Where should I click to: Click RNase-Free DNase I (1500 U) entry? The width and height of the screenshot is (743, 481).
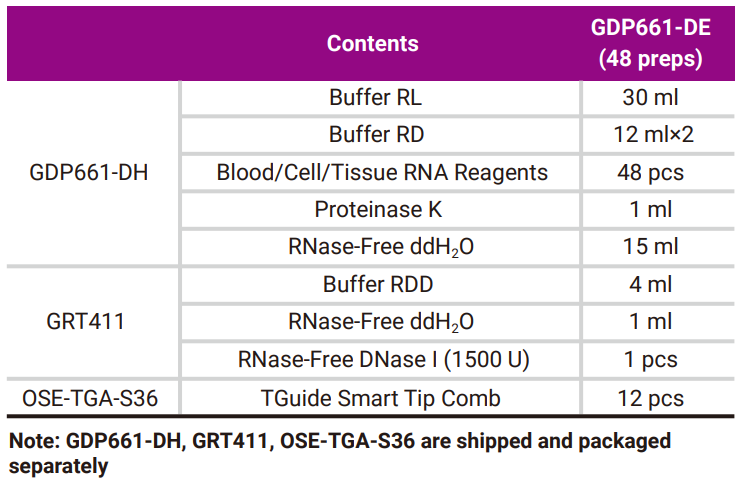(x=383, y=360)
